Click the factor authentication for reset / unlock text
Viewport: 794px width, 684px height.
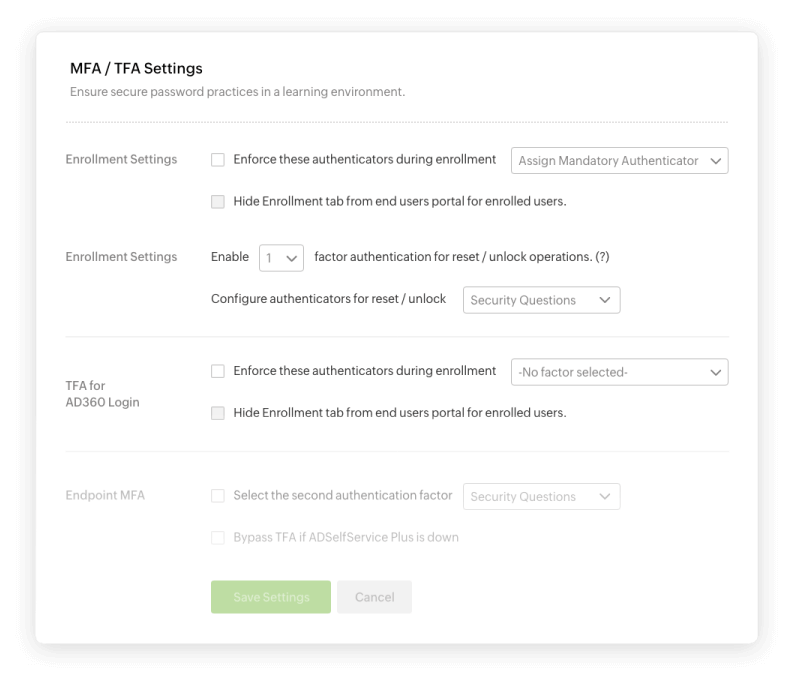coord(453,257)
